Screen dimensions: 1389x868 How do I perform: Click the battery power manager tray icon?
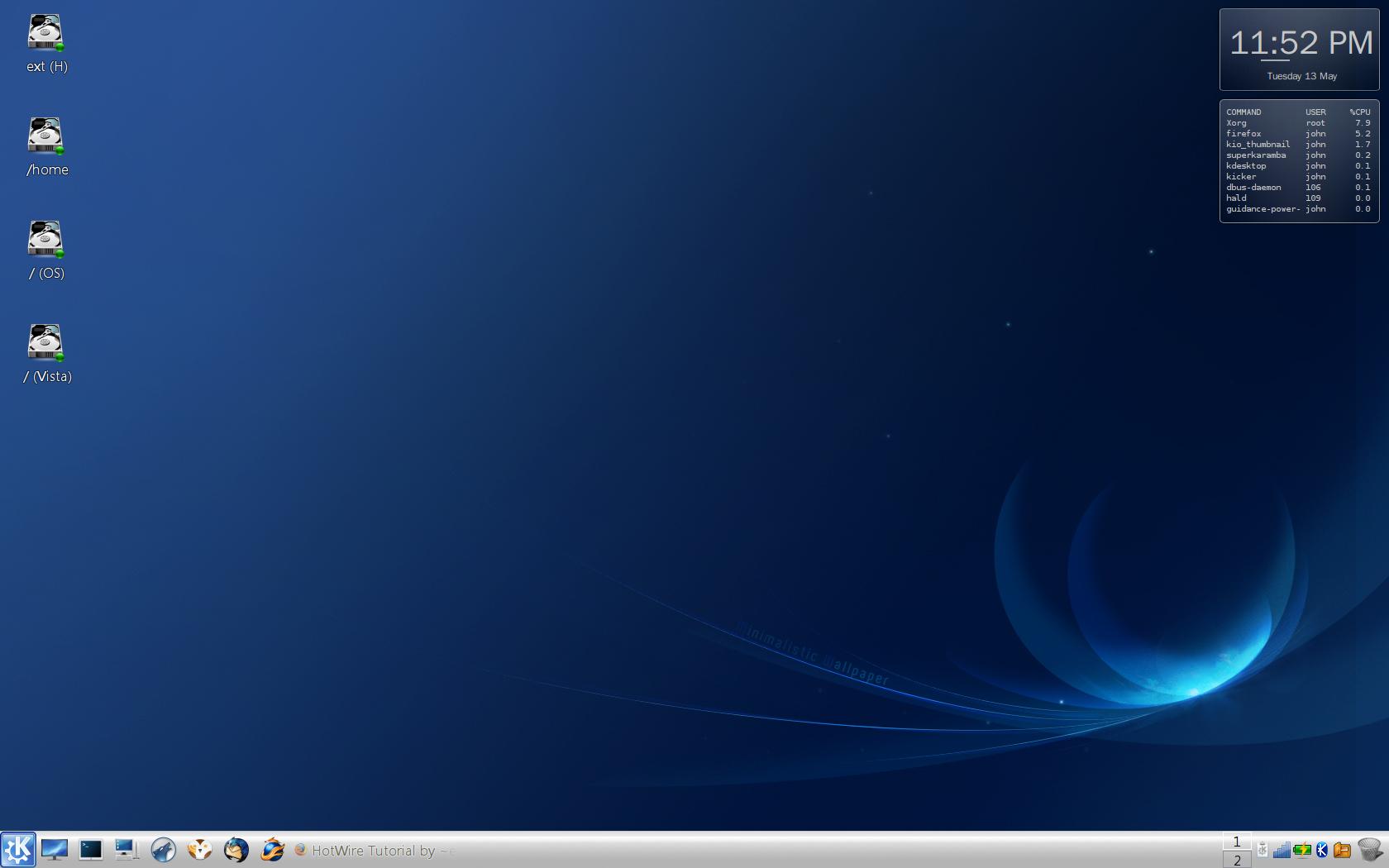point(1302,850)
